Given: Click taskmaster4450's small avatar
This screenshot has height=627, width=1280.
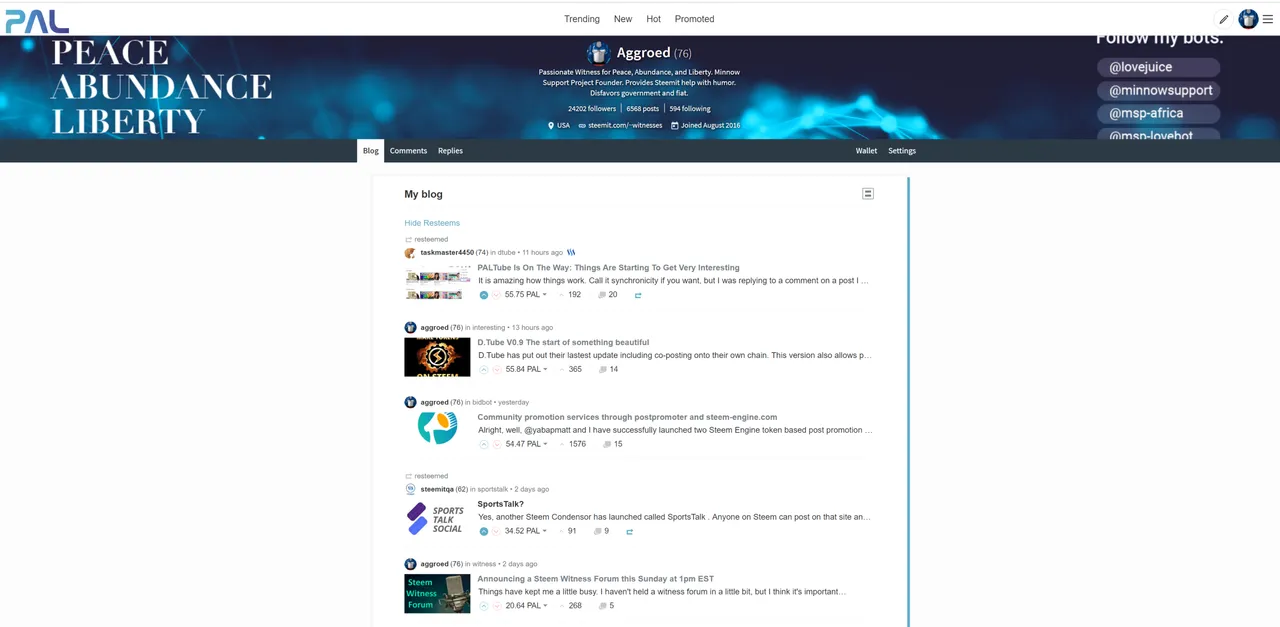Looking at the screenshot, I should pyautogui.click(x=410, y=253).
